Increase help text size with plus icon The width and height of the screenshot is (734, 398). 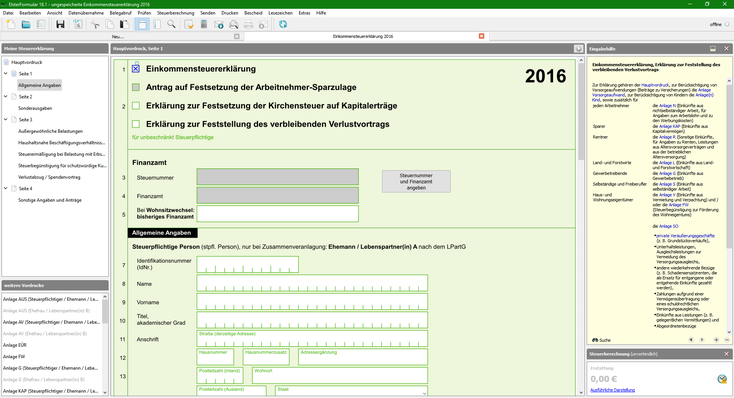716,340
